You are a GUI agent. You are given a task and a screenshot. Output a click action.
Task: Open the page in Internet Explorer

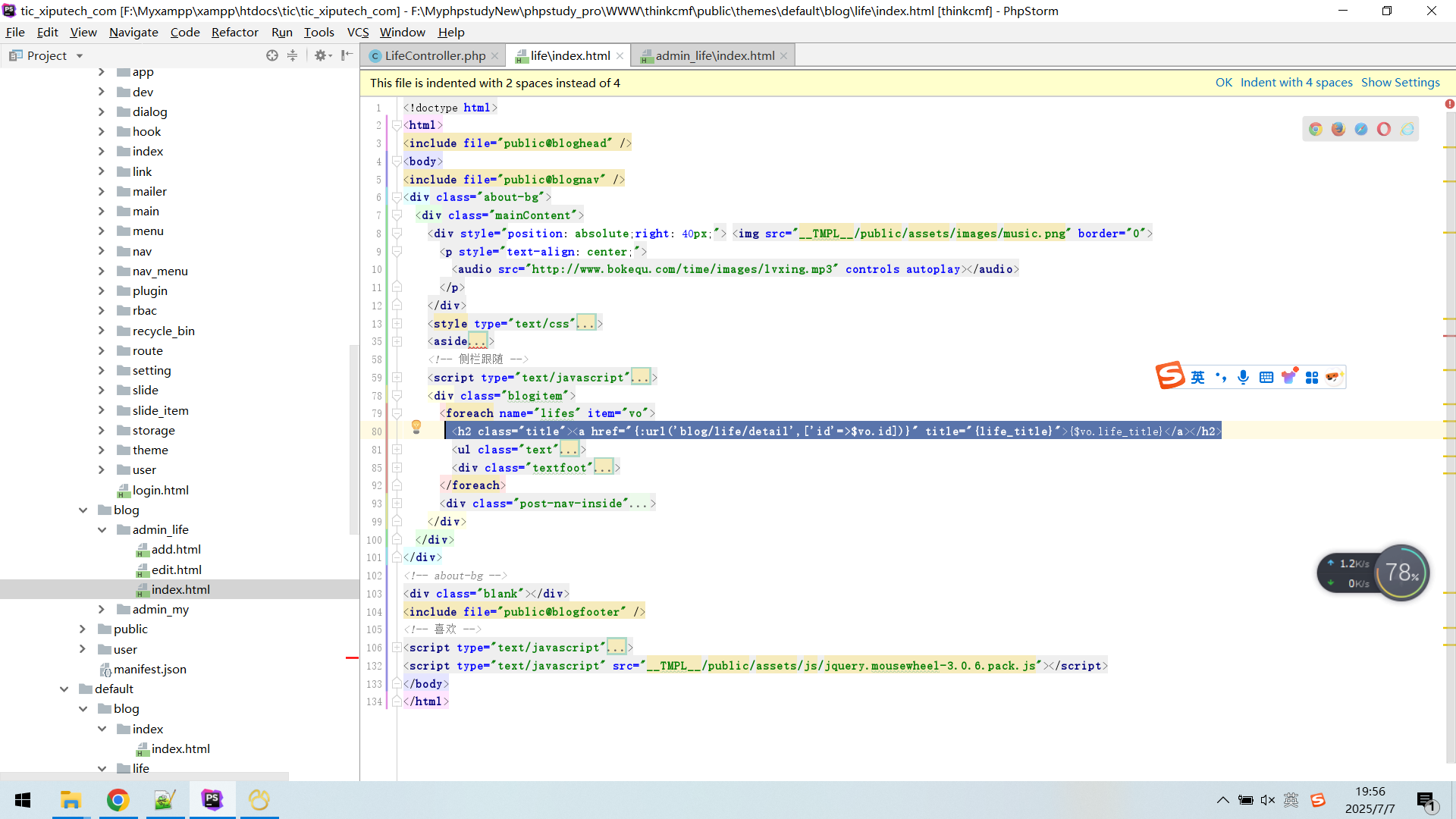[x=1408, y=129]
